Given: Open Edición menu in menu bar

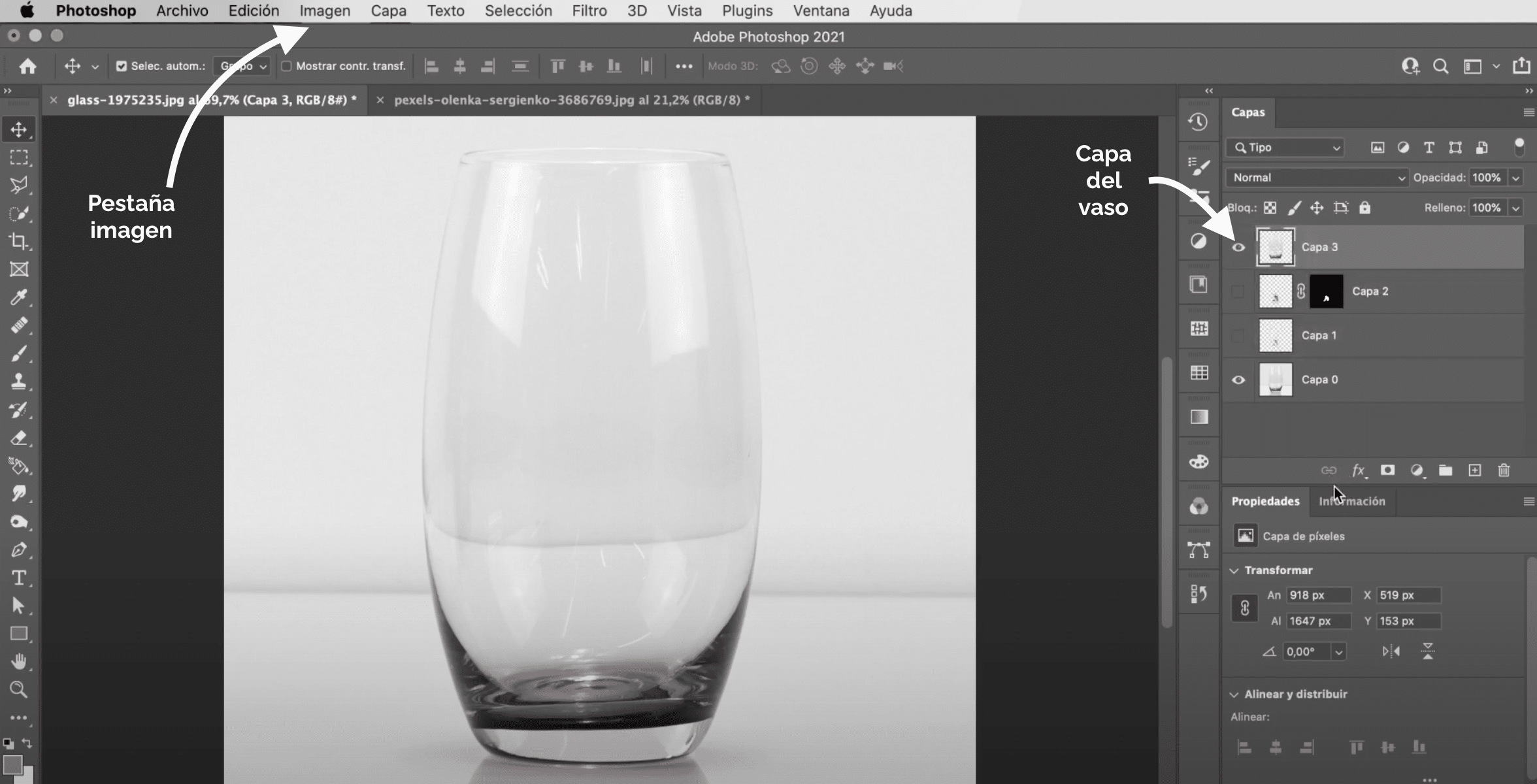Looking at the screenshot, I should coord(254,10).
